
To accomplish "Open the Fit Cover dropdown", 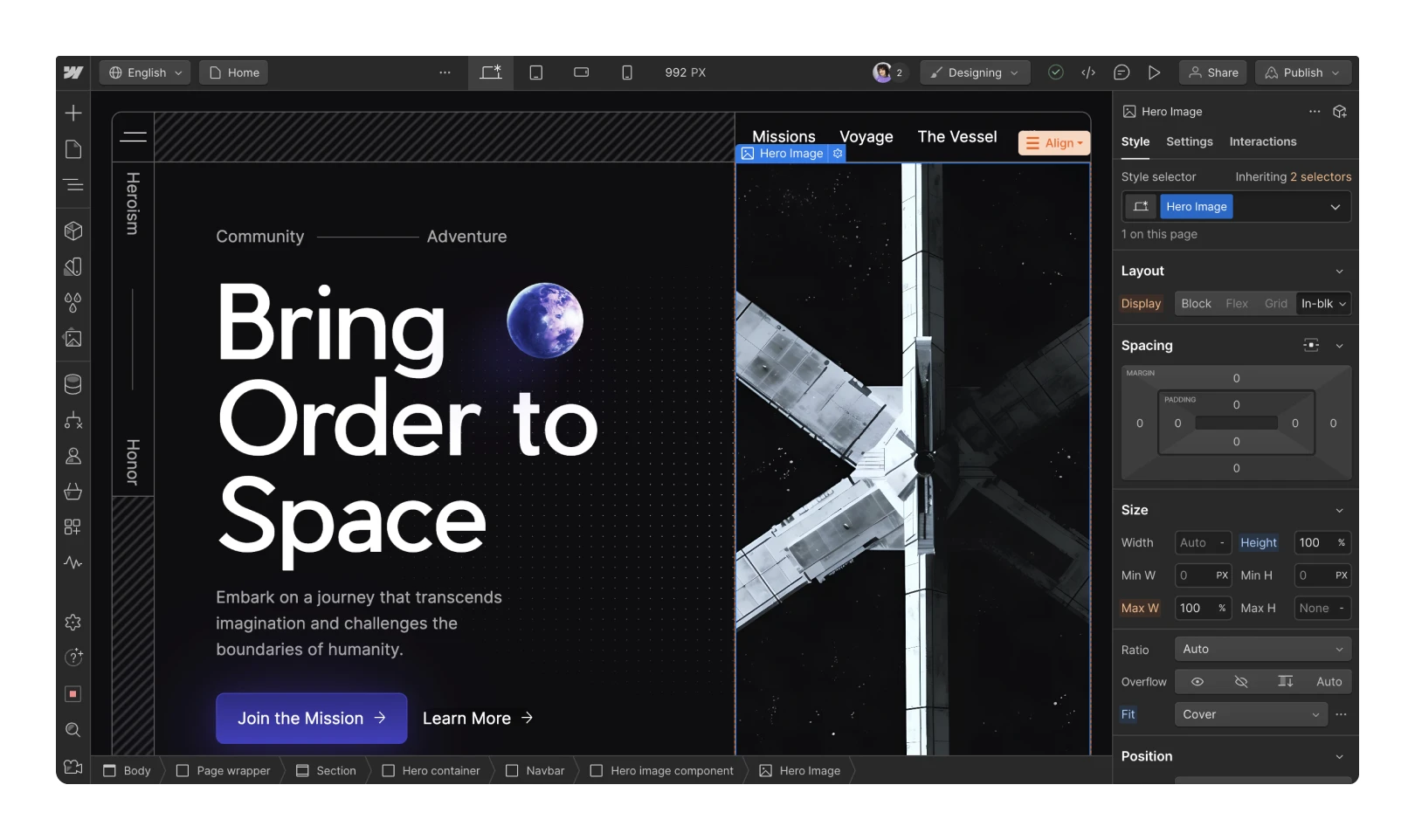I will pos(1250,714).
